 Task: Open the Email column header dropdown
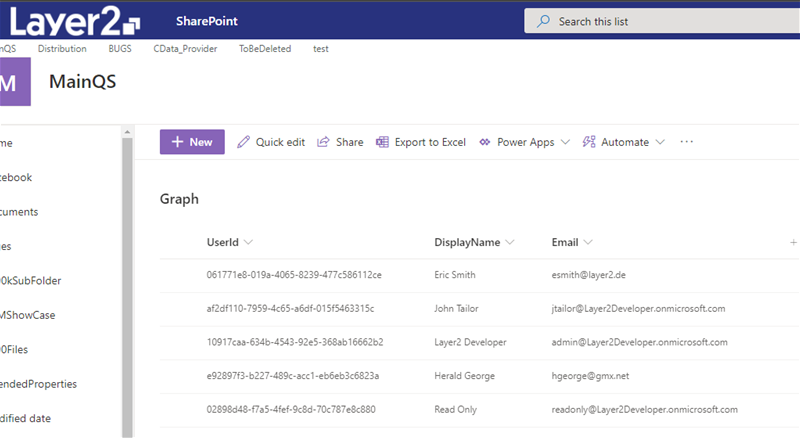coord(589,243)
